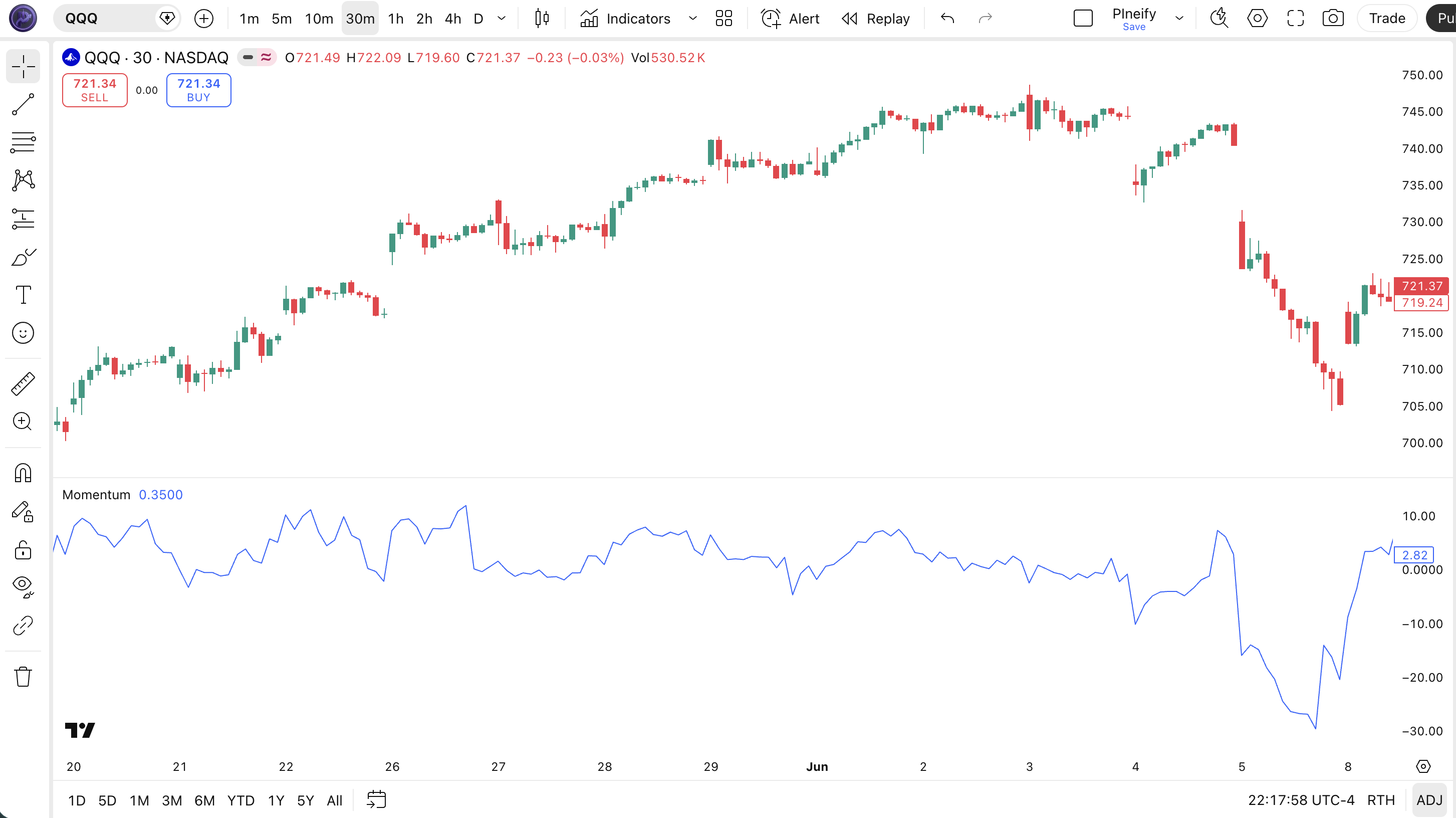The width and height of the screenshot is (1456, 818).
Task: Open the Fibonacci retracement tools
Action: (x=23, y=142)
